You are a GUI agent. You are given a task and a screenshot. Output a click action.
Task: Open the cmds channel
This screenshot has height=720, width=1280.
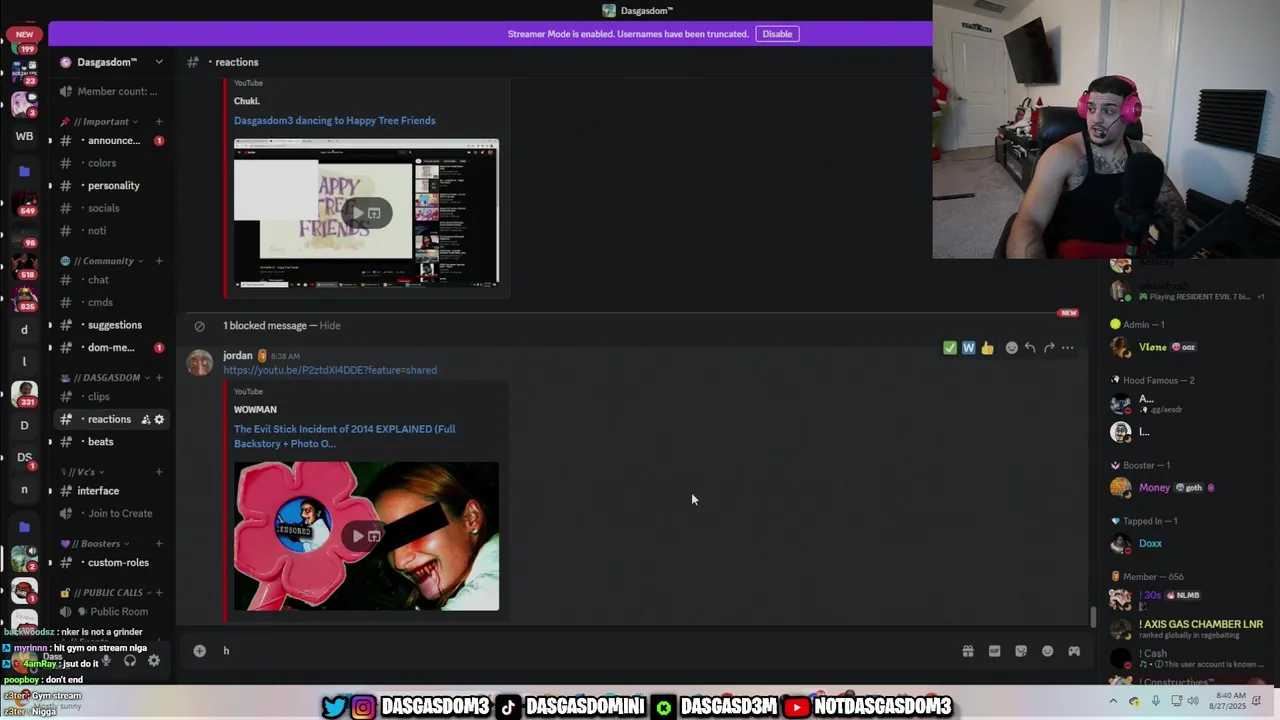coord(112,302)
